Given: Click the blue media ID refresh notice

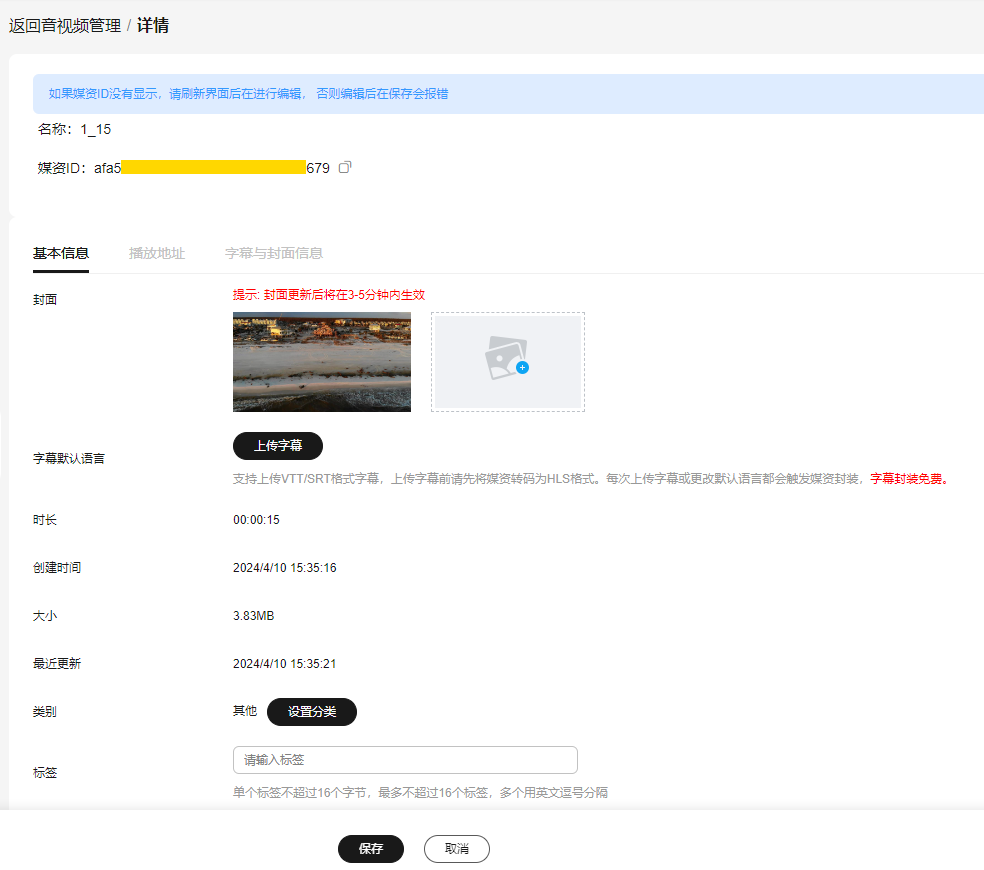Looking at the screenshot, I should [x=249, y=94].
